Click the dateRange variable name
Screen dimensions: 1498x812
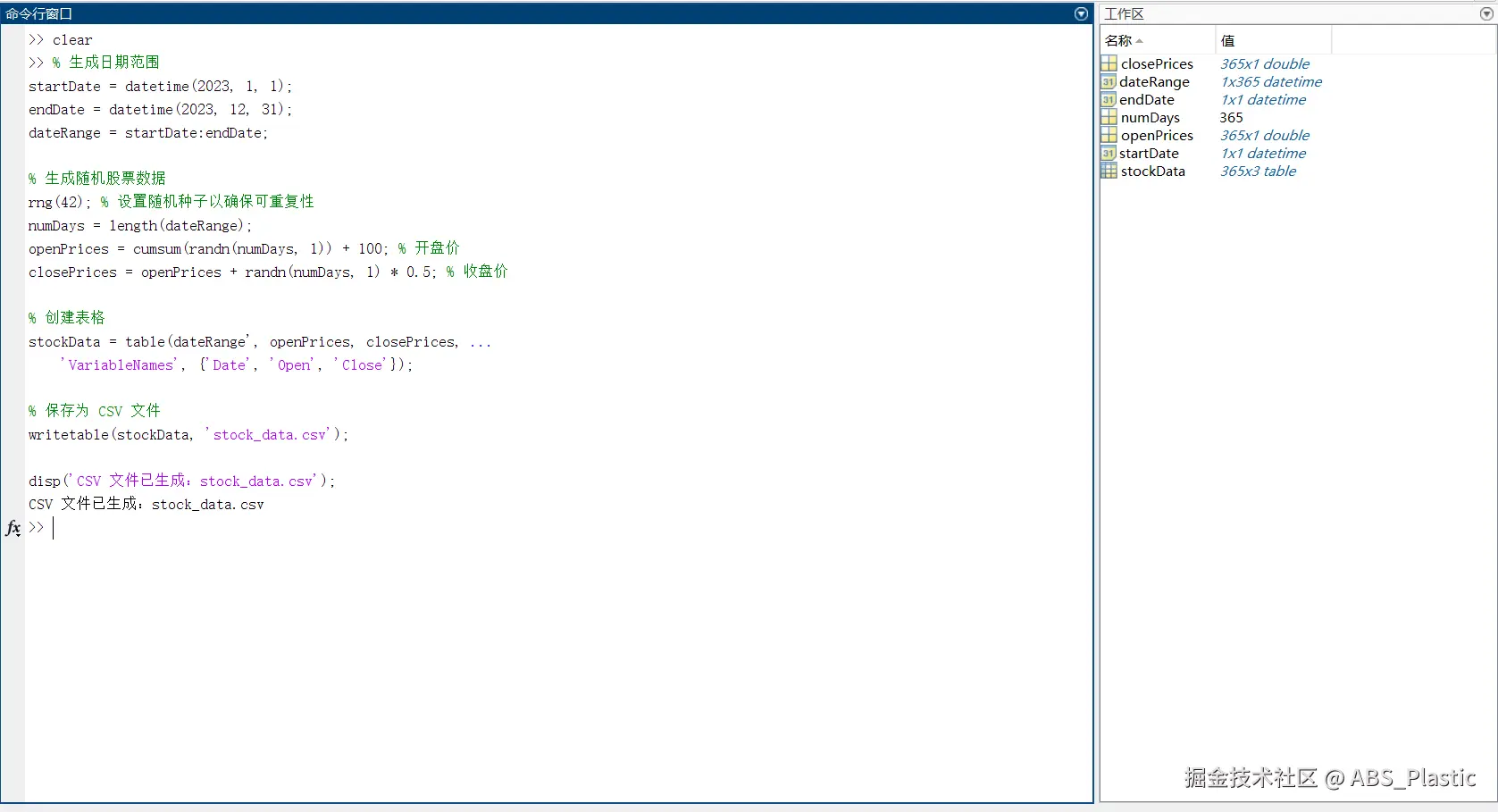point(1154,81)
